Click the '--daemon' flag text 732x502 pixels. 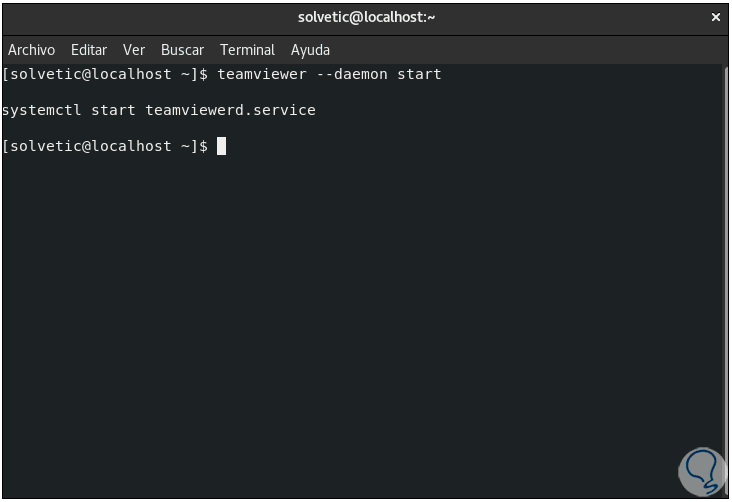[x=352, y=74]
